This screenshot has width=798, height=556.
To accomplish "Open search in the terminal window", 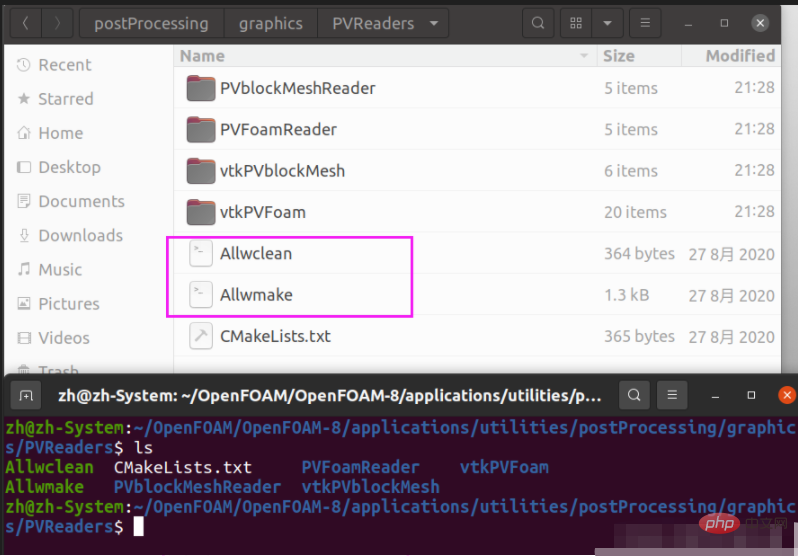I will tap(634, 395).
